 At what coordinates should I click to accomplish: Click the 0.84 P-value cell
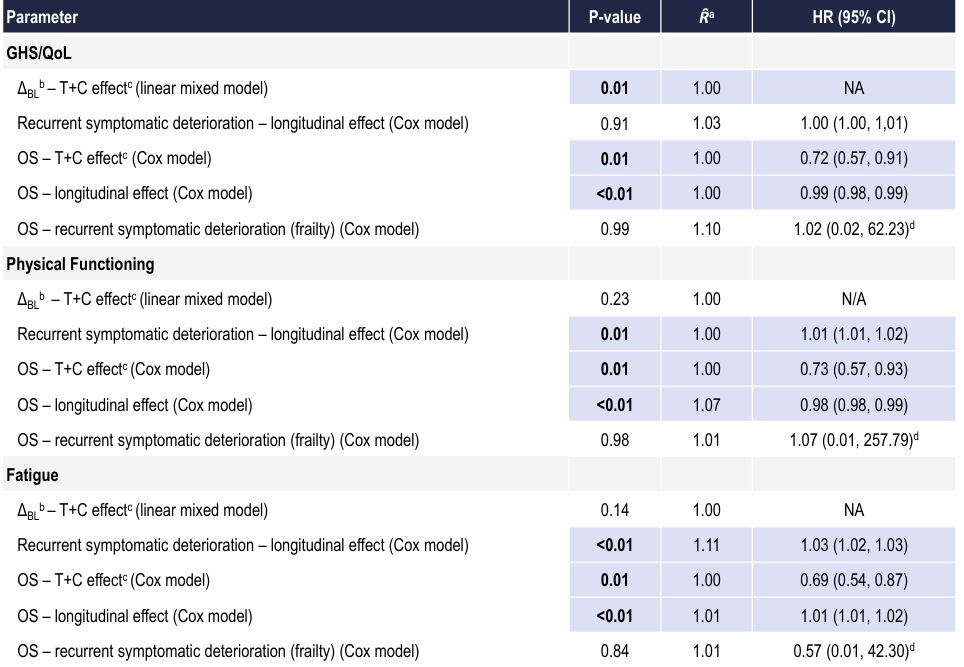(x=614, y=652)
